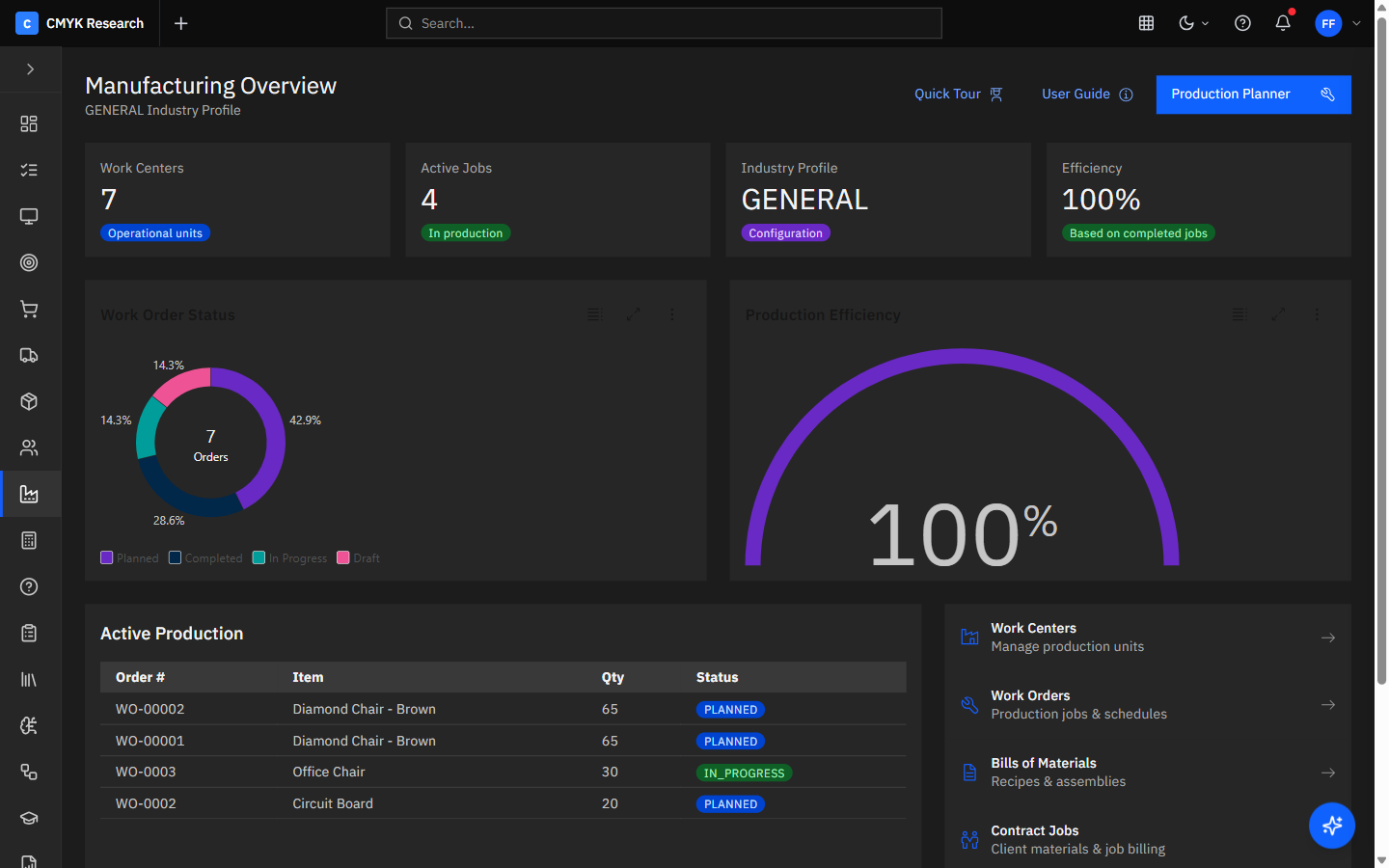Click the In production badge

466,233
